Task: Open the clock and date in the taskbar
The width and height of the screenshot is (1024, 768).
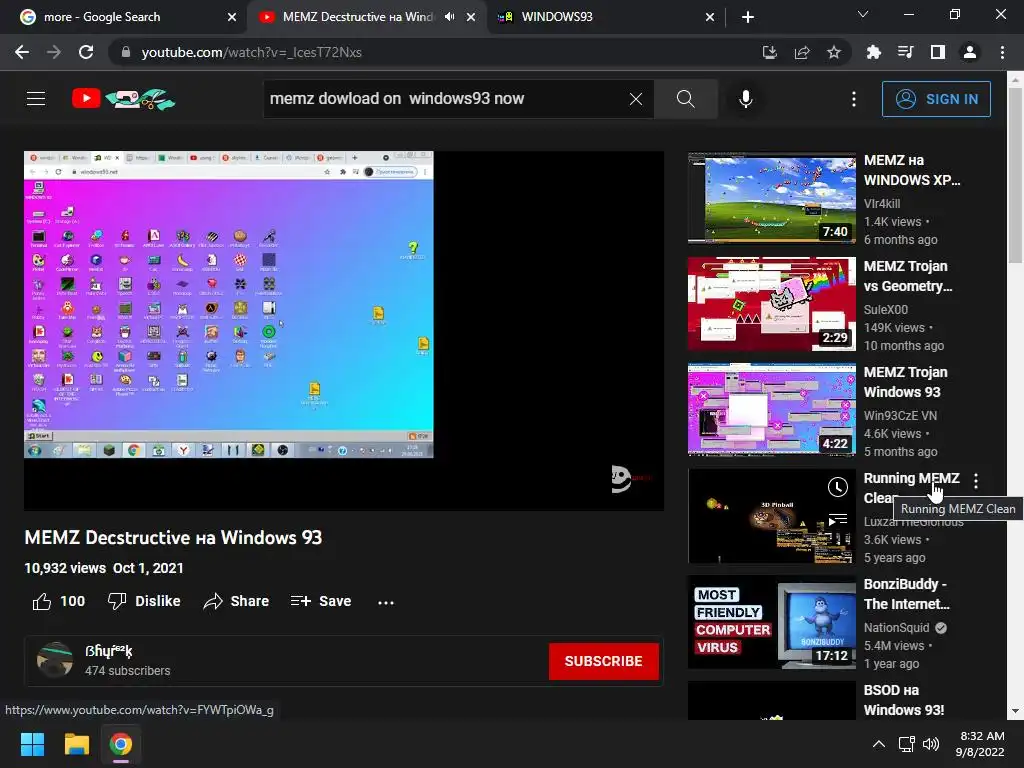Action: click(x=980, y=744)
